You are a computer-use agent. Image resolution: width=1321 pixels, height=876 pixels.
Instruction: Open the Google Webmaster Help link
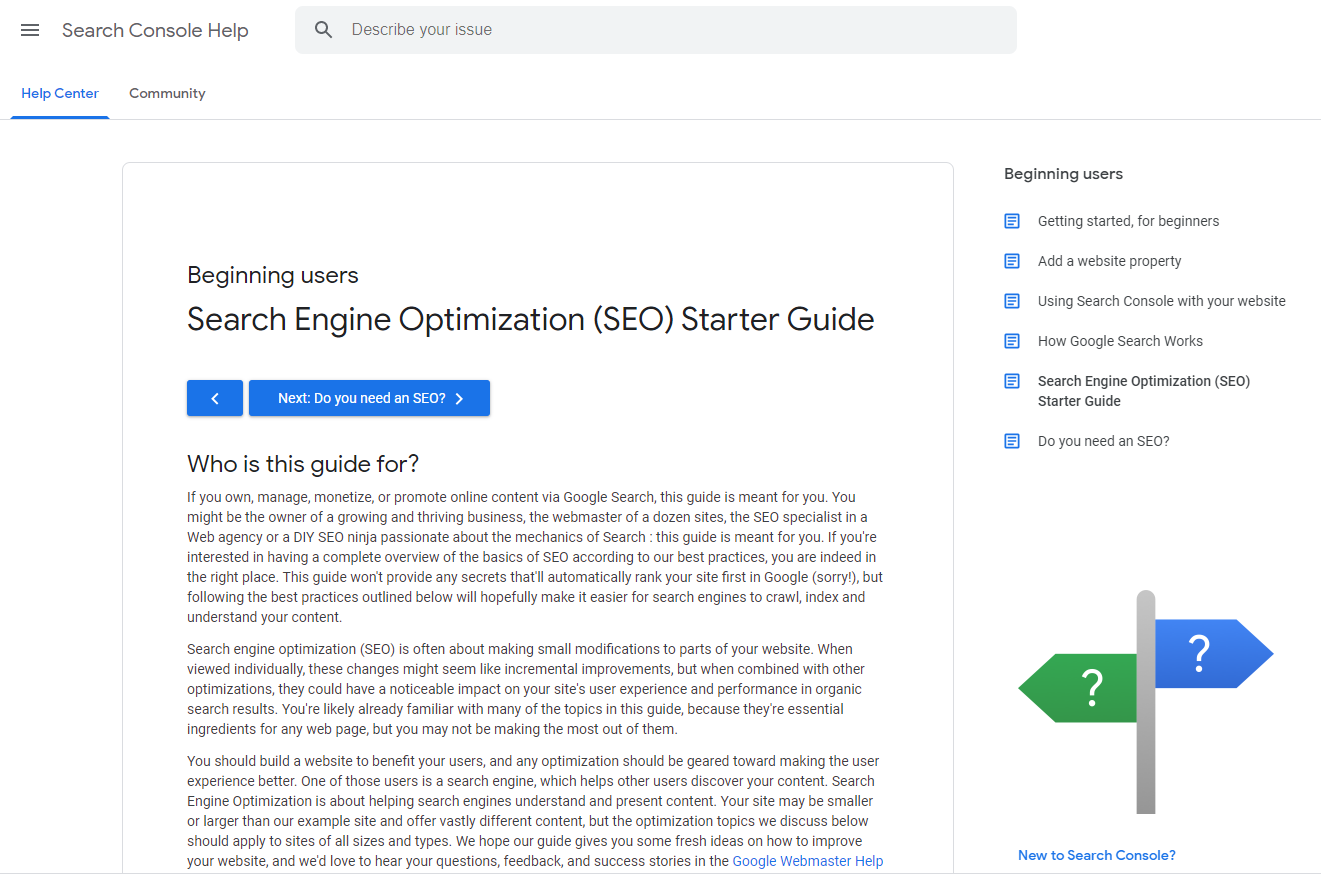pos(807,861)
